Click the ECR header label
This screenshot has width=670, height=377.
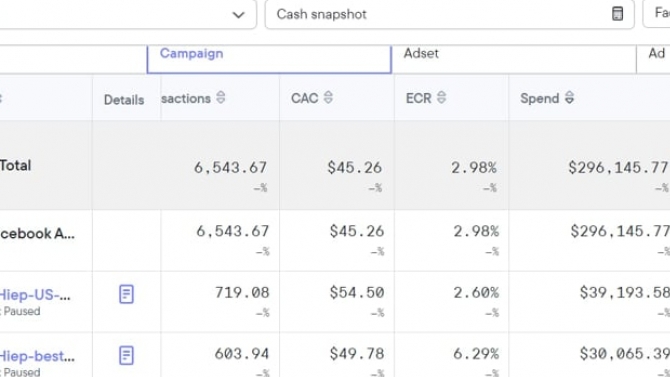(x=418, y=98)
